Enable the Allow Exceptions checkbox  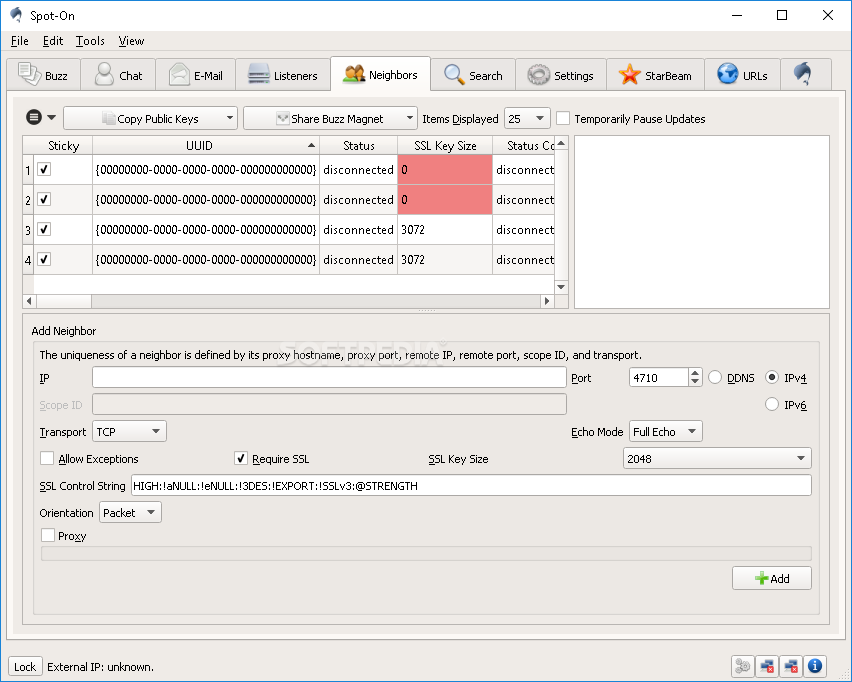[47, 459]
